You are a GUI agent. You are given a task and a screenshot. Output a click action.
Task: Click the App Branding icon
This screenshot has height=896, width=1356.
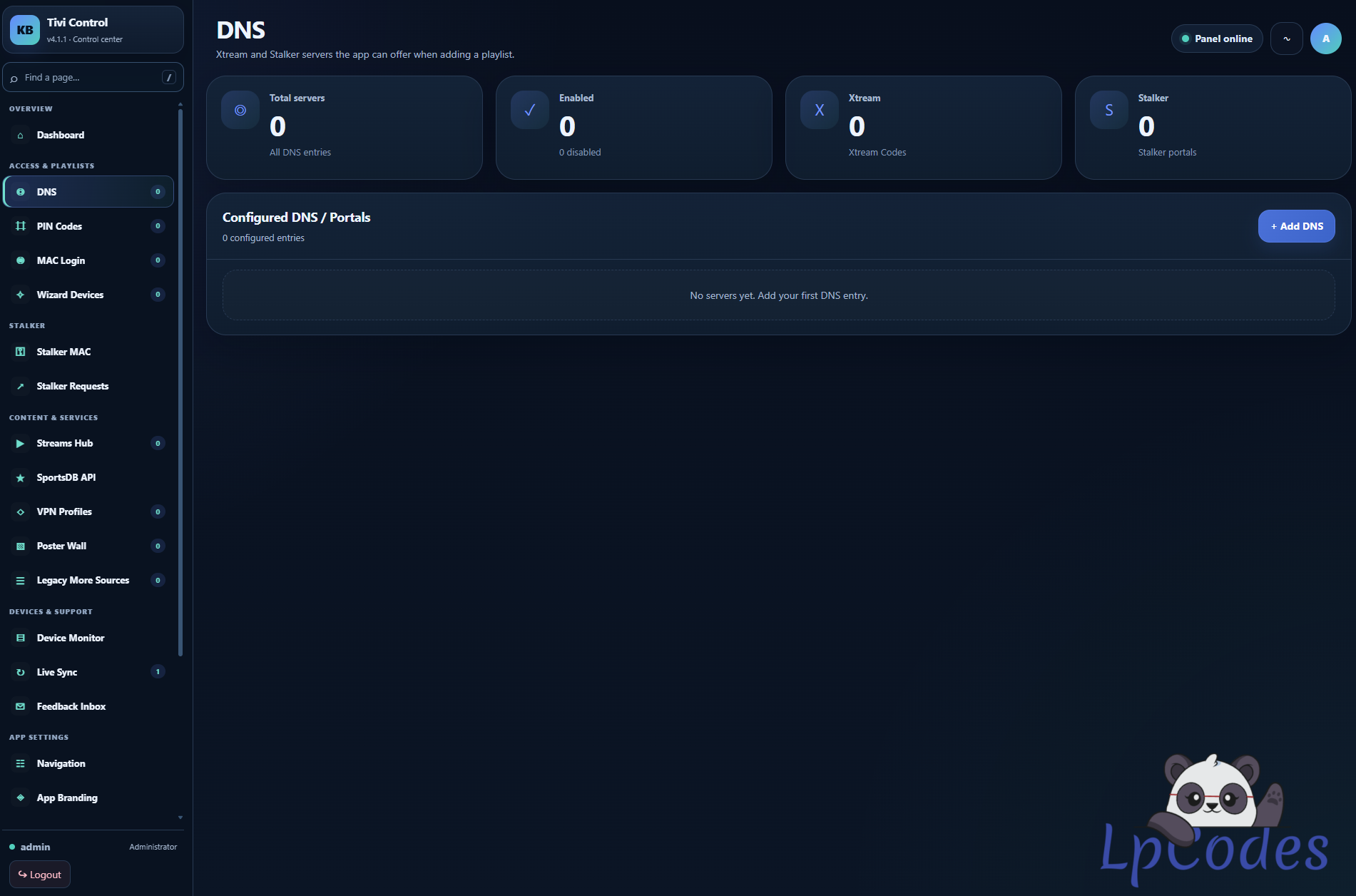coord(21,798)
